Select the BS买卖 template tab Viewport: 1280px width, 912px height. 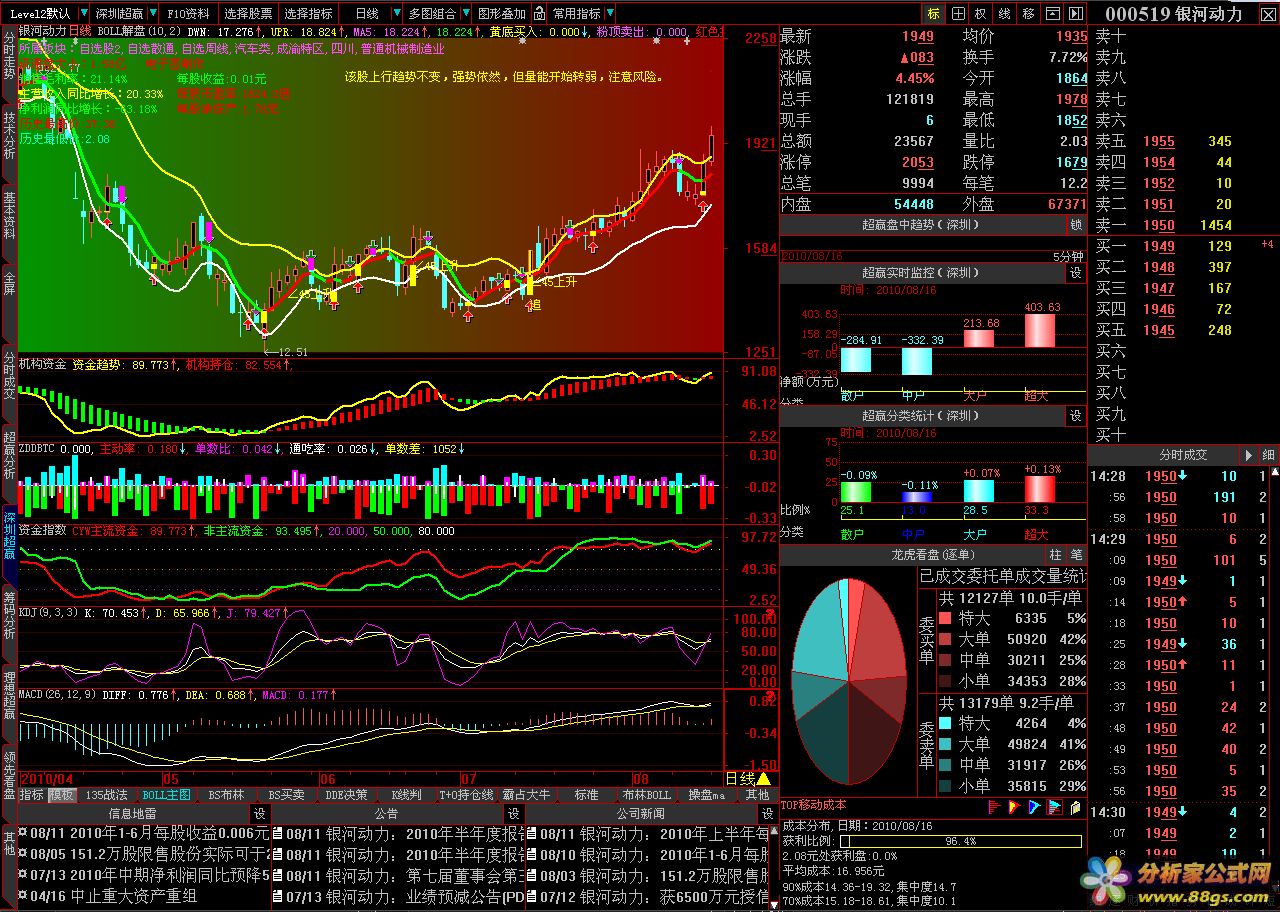pyautogui.click(x=285, y=795)
